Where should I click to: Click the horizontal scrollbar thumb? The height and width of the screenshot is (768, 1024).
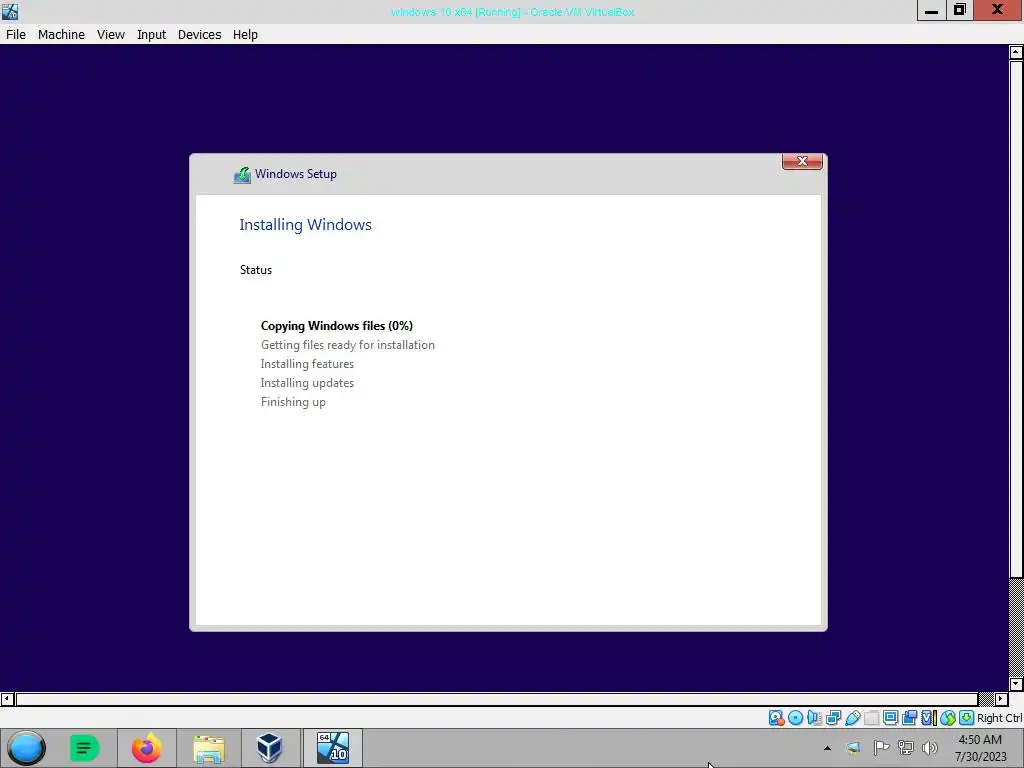coord(497,699)
